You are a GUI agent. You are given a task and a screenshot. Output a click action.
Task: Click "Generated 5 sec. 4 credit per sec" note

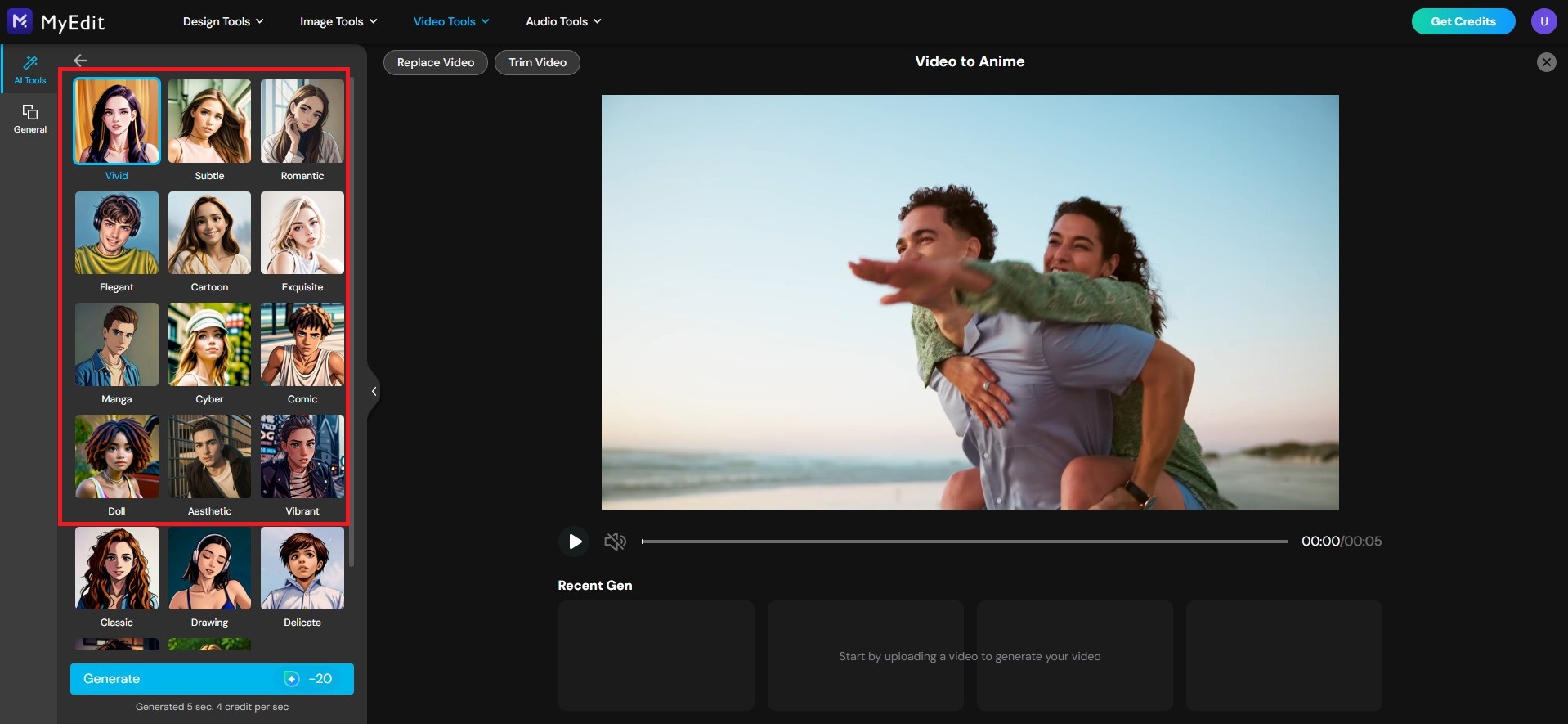212,707
